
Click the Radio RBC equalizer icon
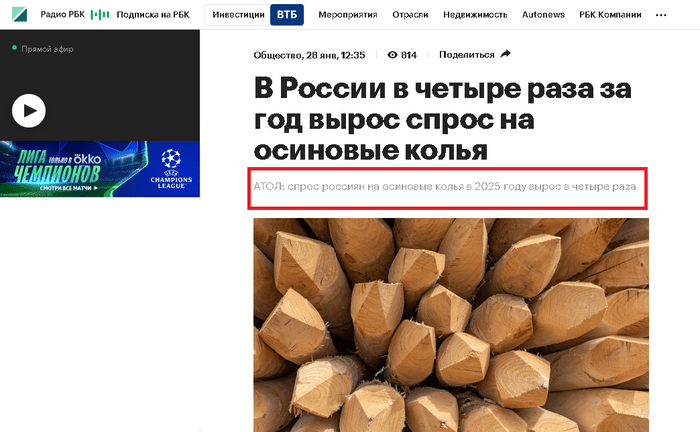pyautogui.click(x=100, y=15)
